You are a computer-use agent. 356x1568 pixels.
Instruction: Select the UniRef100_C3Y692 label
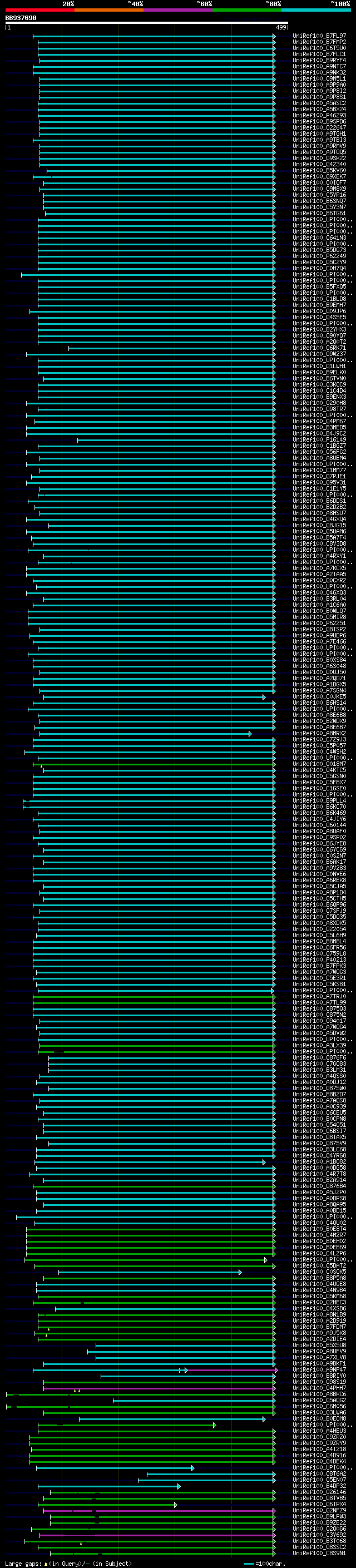[319, 1535]
